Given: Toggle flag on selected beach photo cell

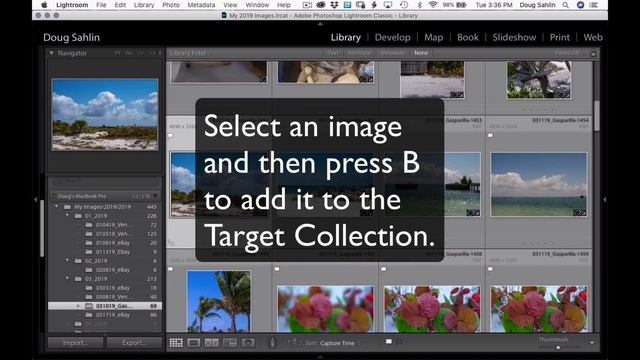Looking at the screenshot, I should (x=171, y=136).
